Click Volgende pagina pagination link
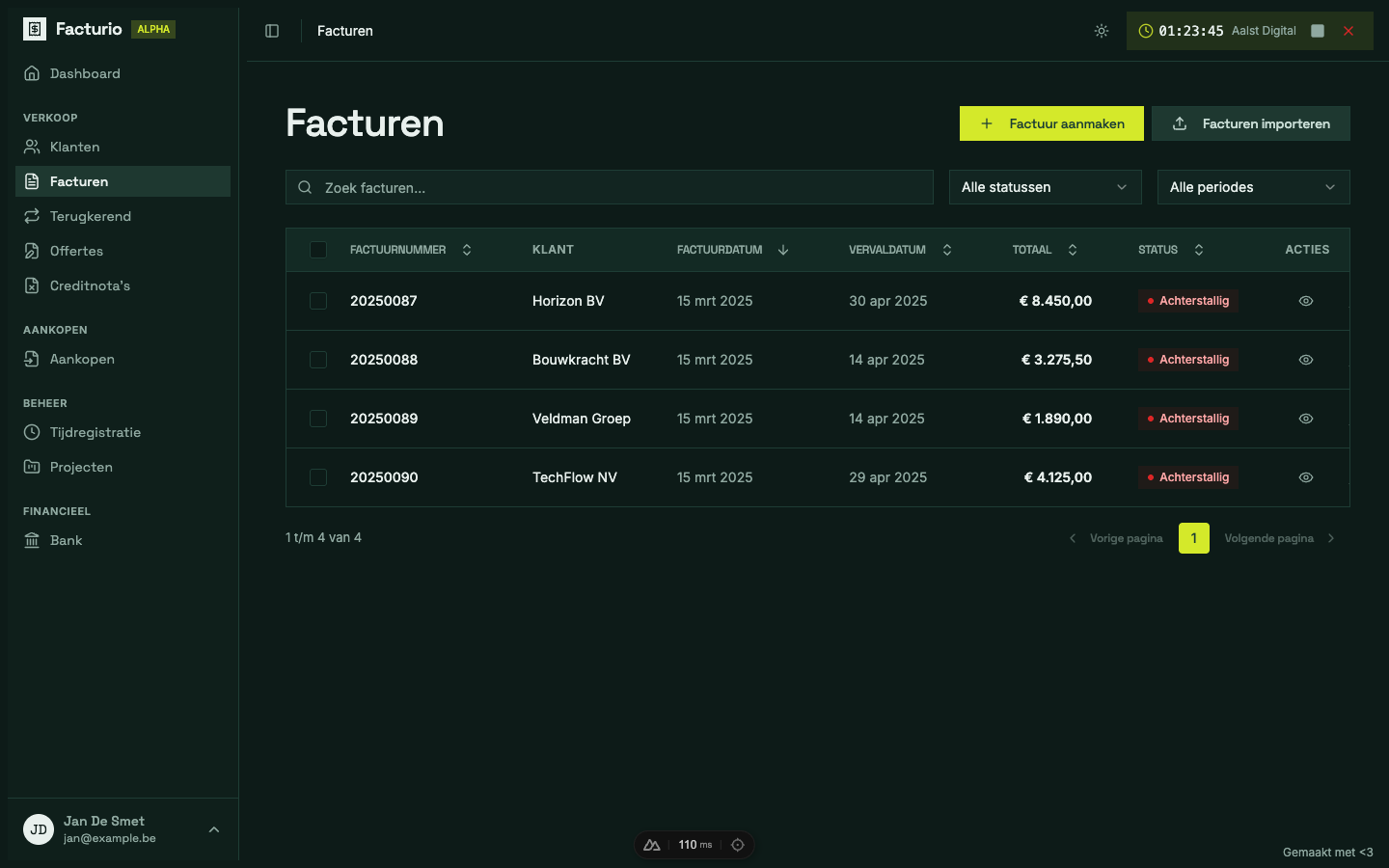1389x868 pixels. [1280, 538]
